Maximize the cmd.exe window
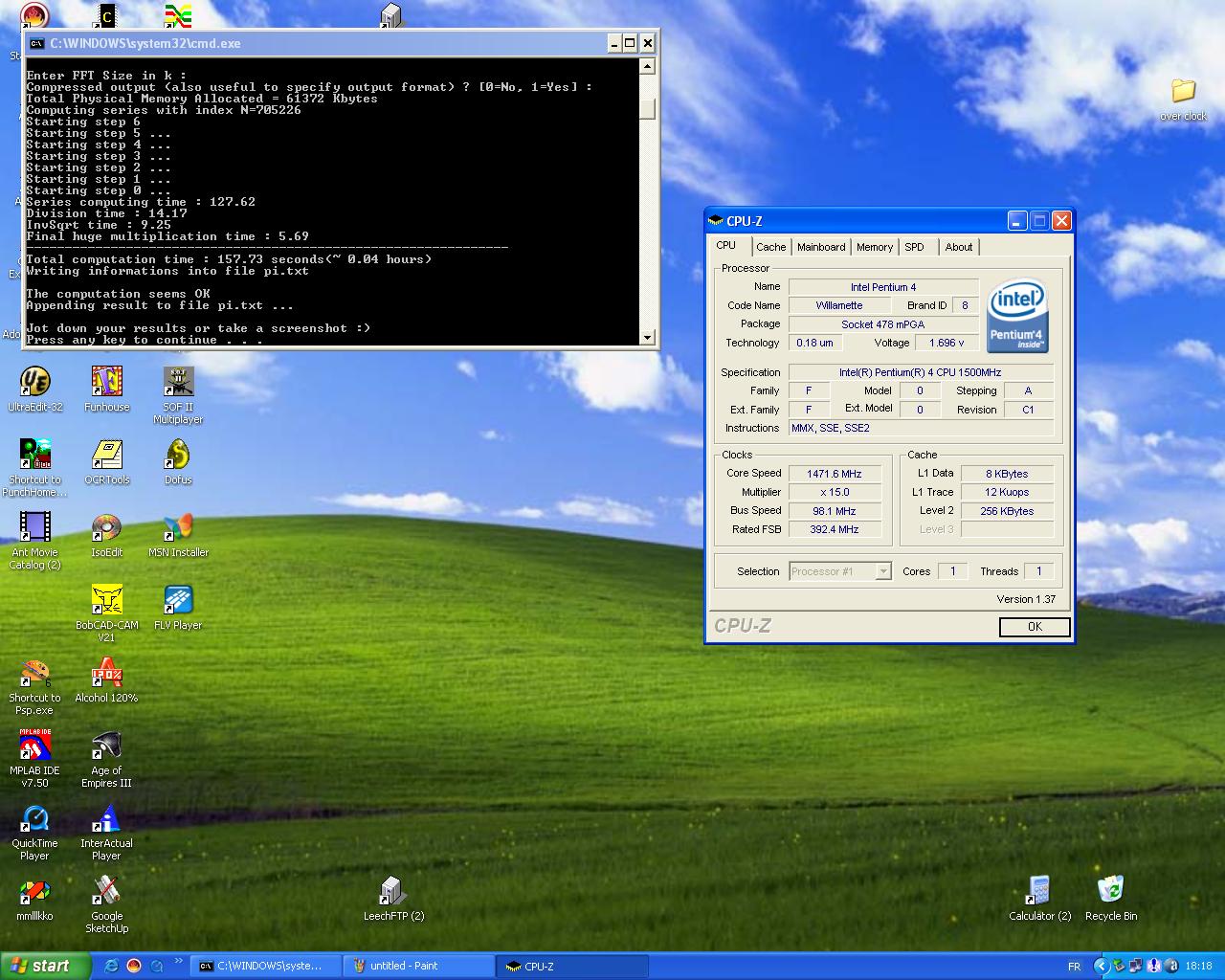The height and width of the screenshot is (980, 1225). [x=630, y=43]
